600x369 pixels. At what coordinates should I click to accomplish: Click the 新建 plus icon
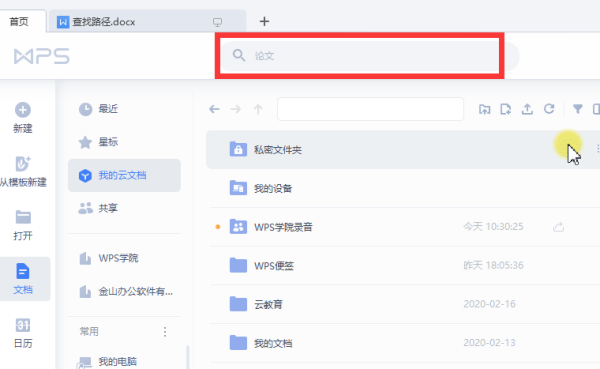(x=23, y=110)
